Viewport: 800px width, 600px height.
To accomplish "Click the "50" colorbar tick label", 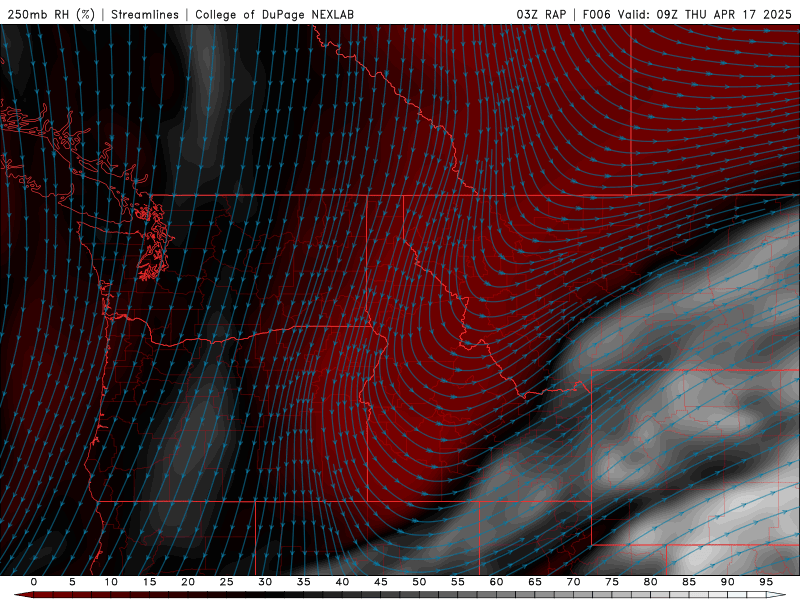I will click(x=419, y=582).
